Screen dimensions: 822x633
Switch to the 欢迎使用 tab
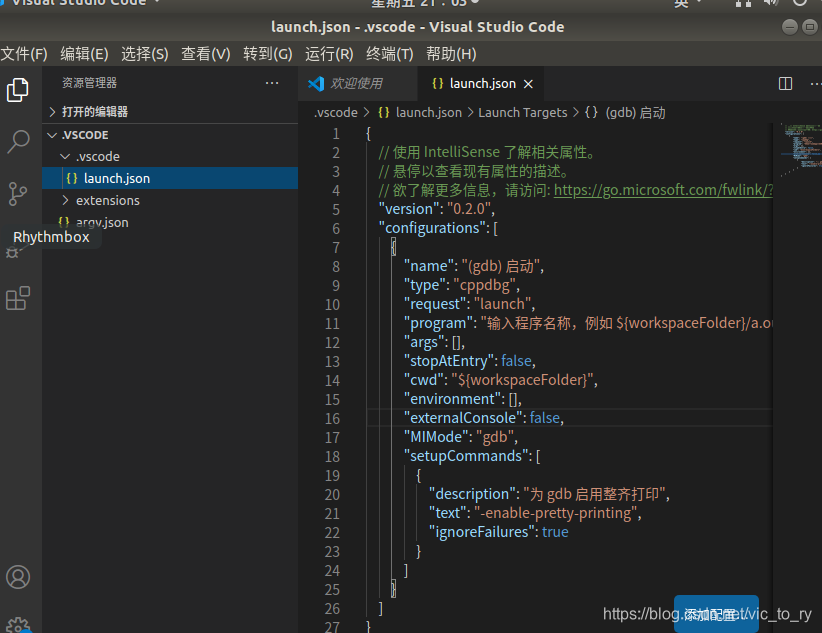358,83
